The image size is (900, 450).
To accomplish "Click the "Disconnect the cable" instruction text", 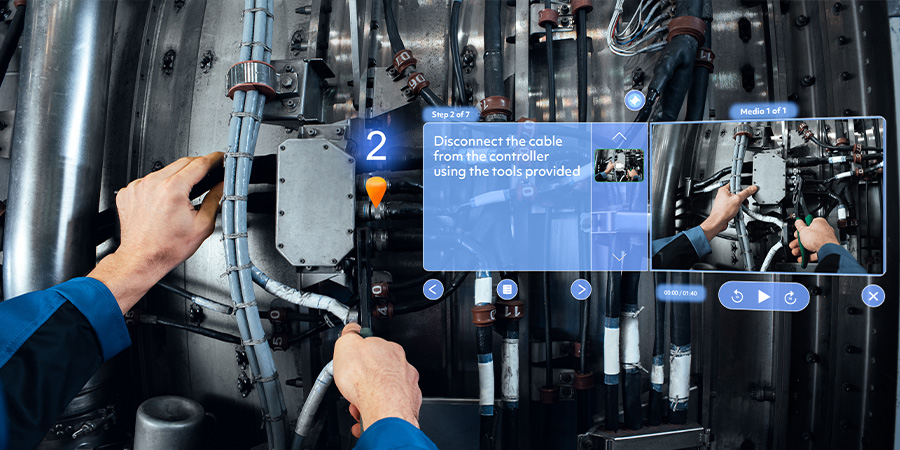I will click(x=506, y=157).
